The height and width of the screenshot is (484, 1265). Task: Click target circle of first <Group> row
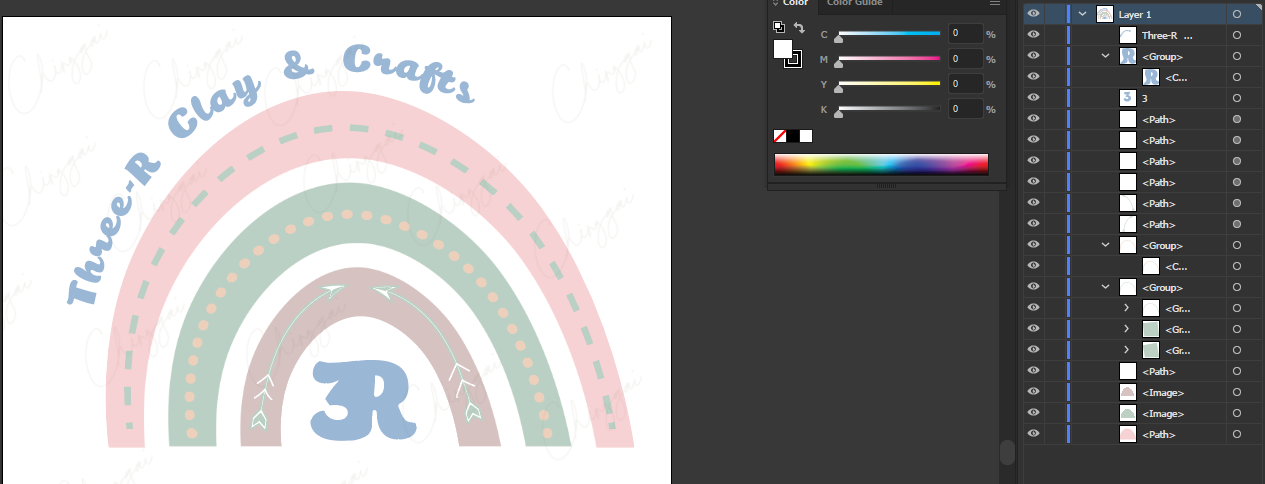coord(1237,56)
